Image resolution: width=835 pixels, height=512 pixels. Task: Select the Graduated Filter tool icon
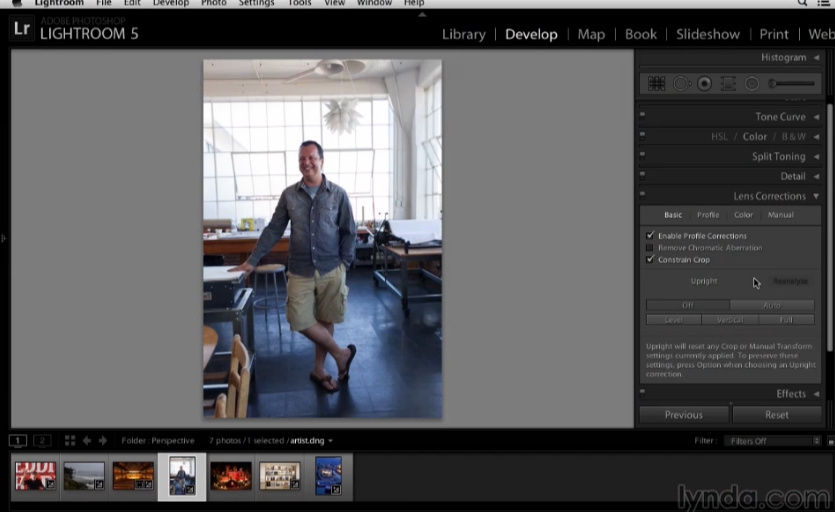(x=728, y=84)
